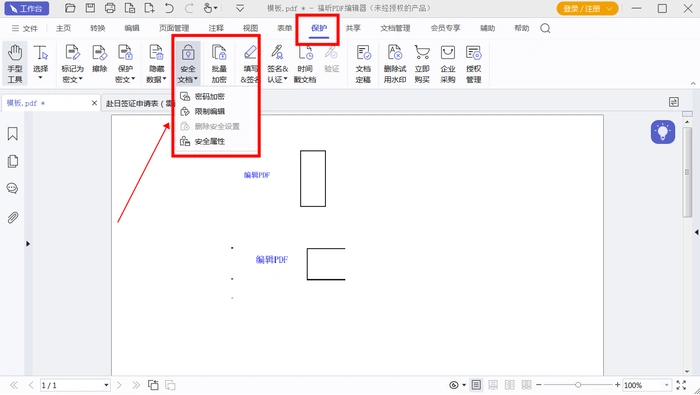
Task: Go to the first page
Action: [x=14, y=385]
